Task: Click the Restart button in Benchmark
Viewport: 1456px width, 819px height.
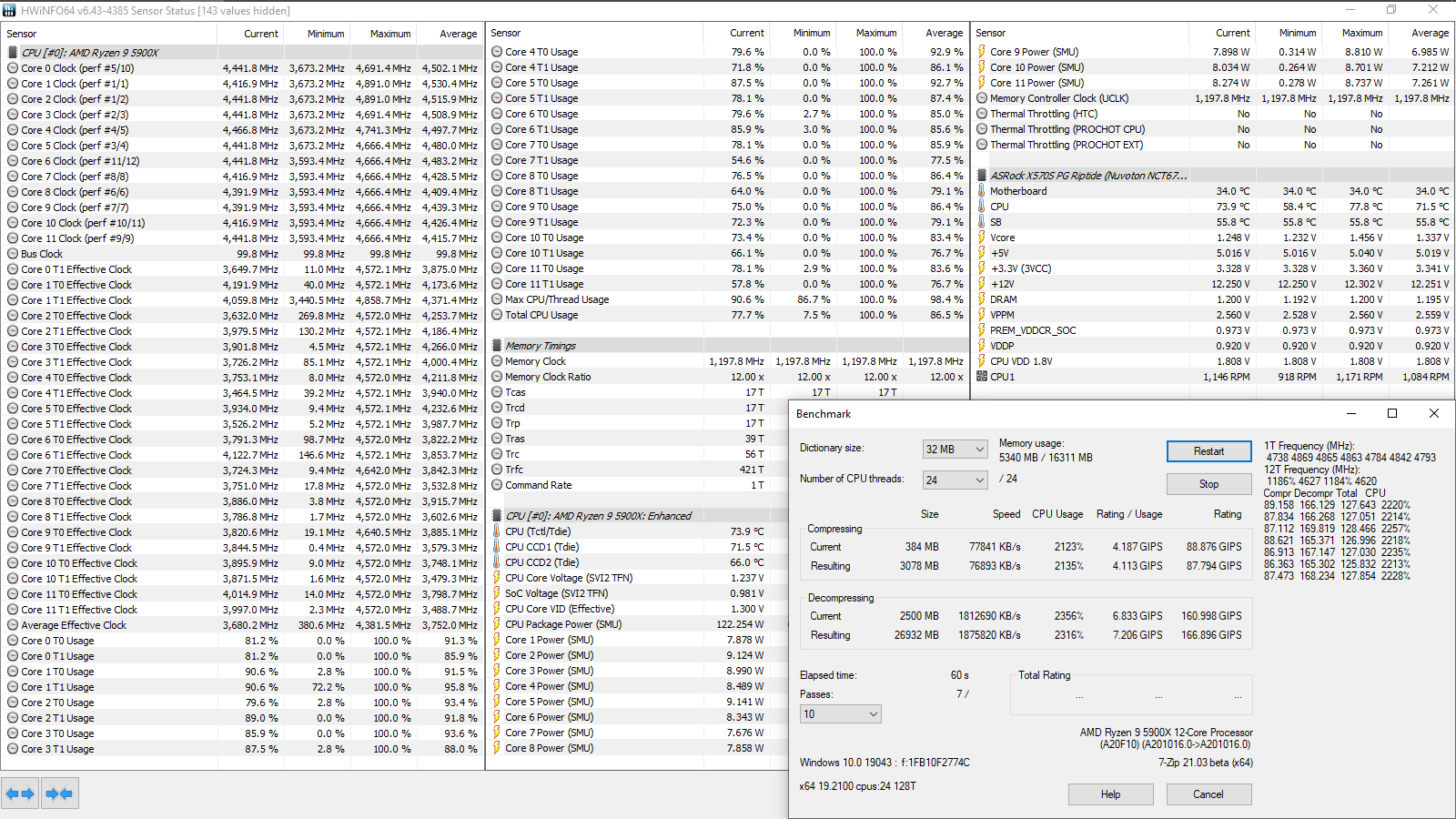Action: (x=1208, y=451)
